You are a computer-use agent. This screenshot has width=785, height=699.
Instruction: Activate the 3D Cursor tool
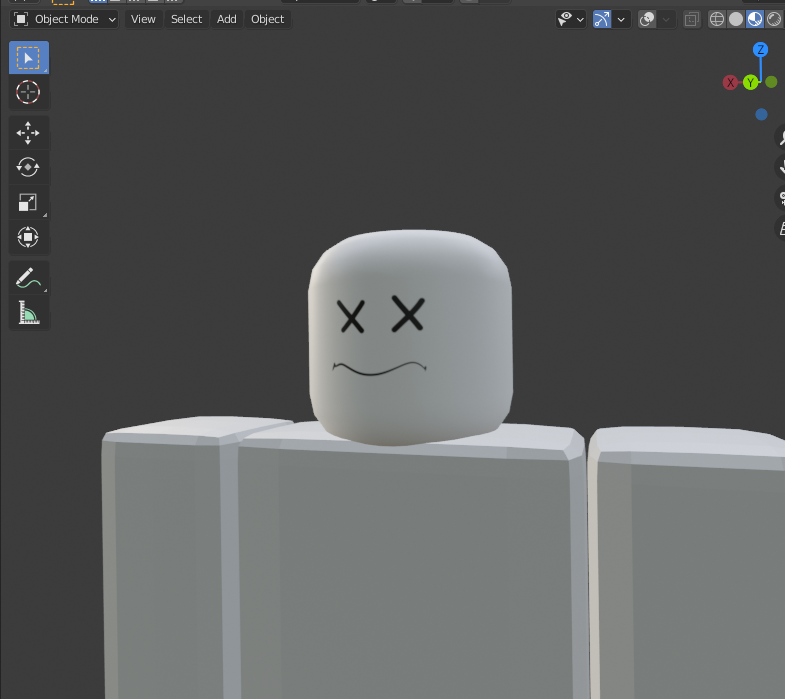[x=29, y=92]
